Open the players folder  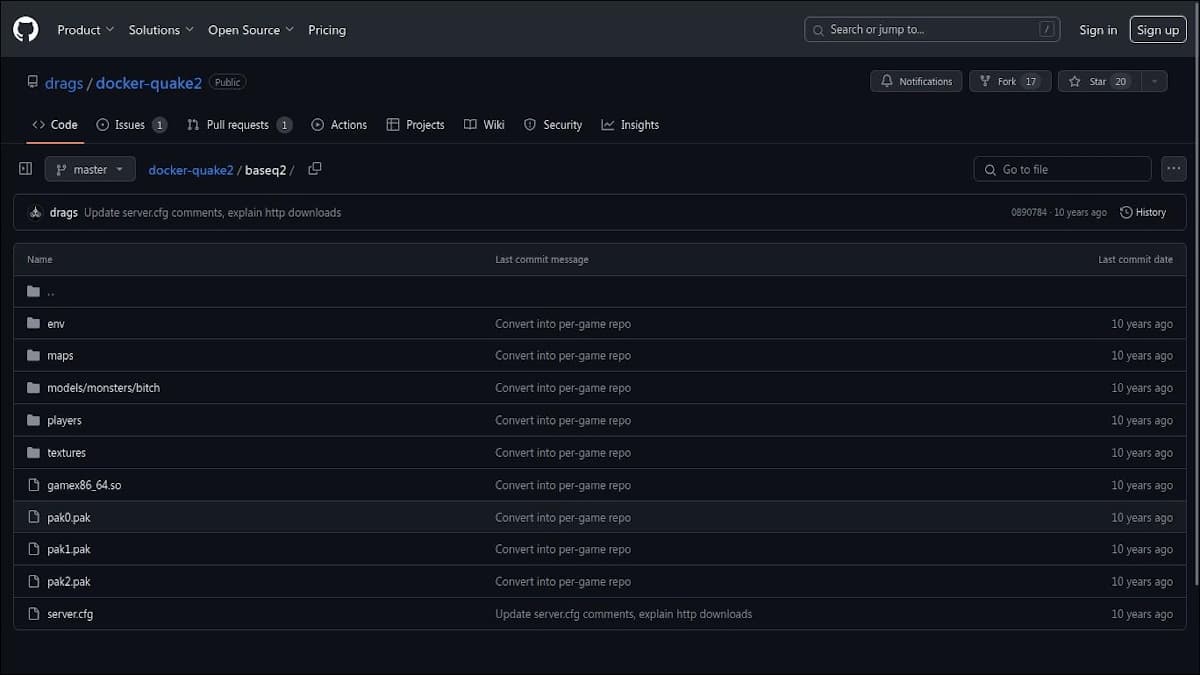(x=64, y=421)
